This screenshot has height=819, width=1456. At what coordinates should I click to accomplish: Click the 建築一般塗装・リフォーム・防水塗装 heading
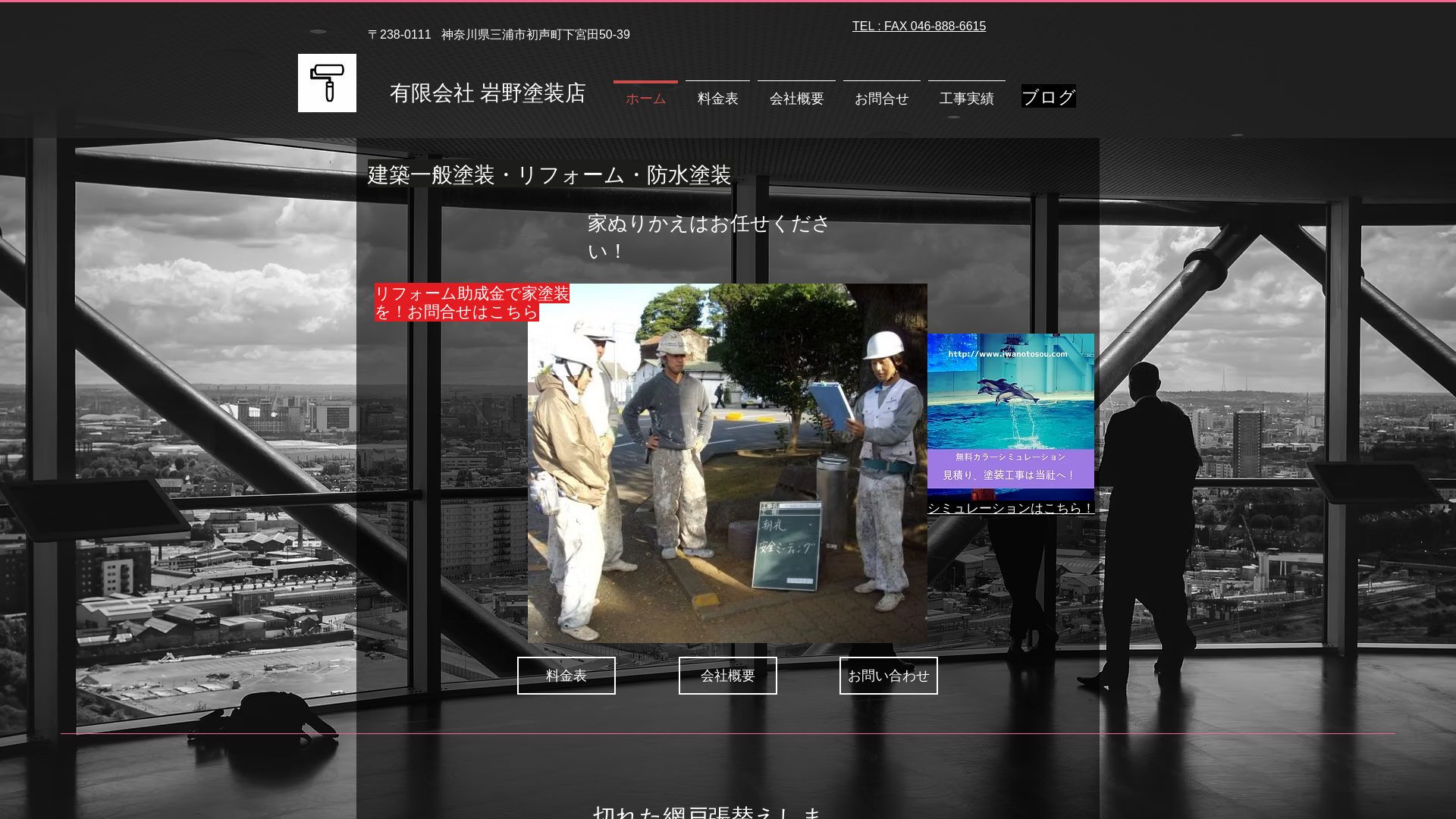click(x=549, y=174)
